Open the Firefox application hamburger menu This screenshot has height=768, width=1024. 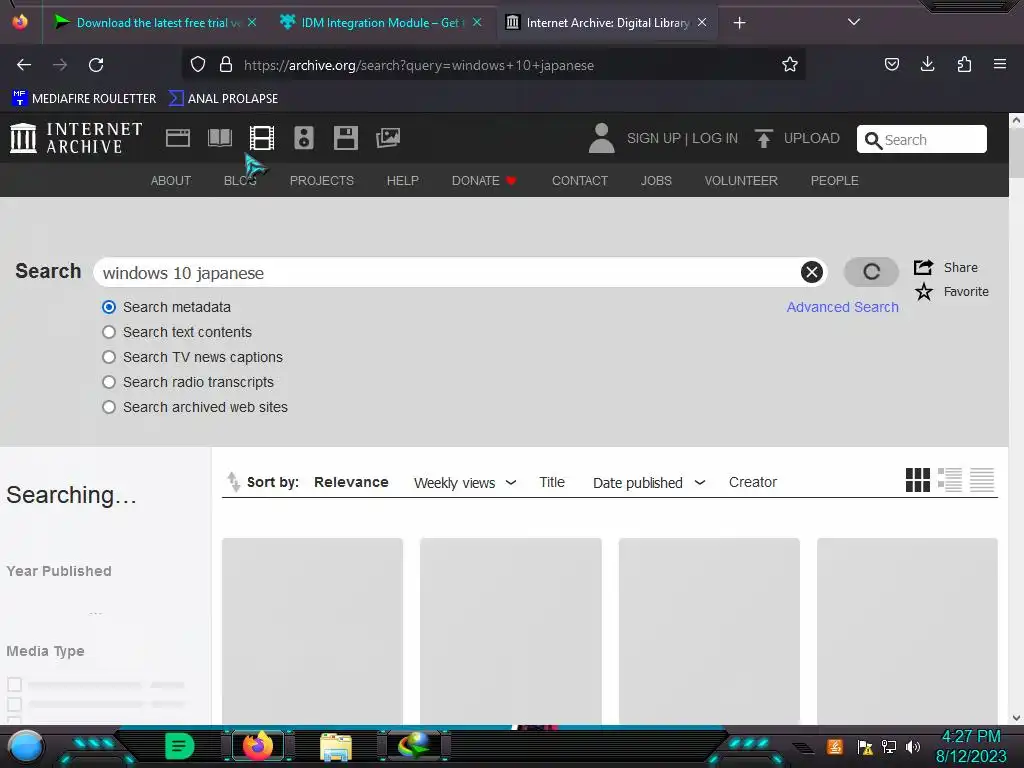coord(1000,64)
